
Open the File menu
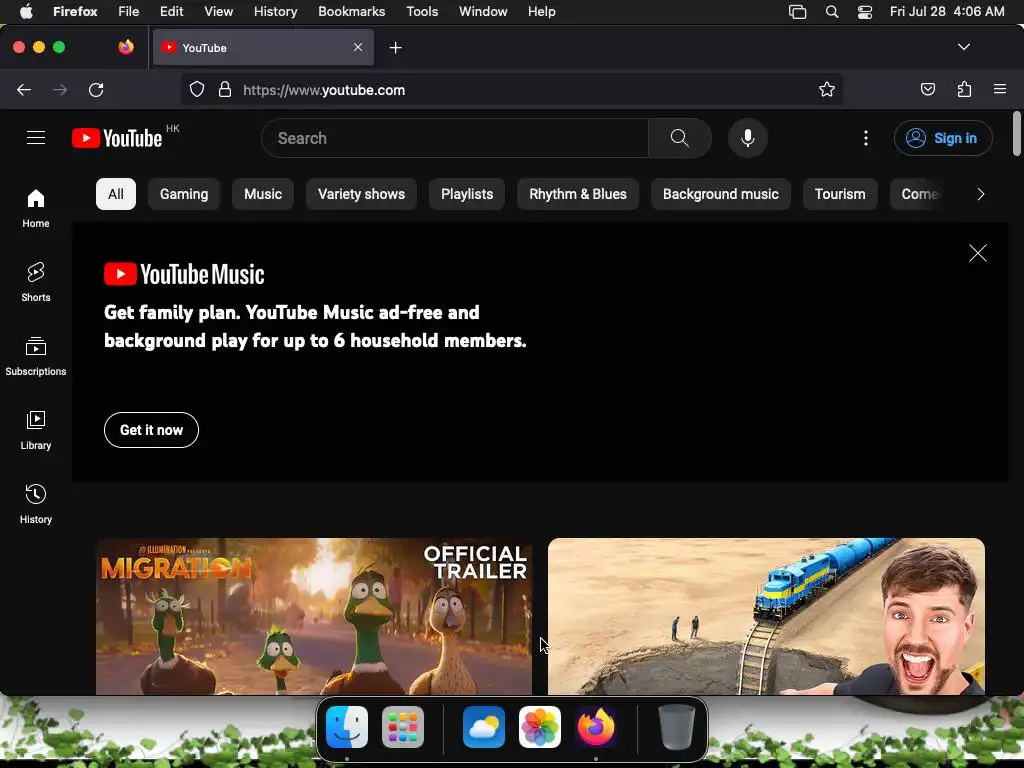coord(129,12)
